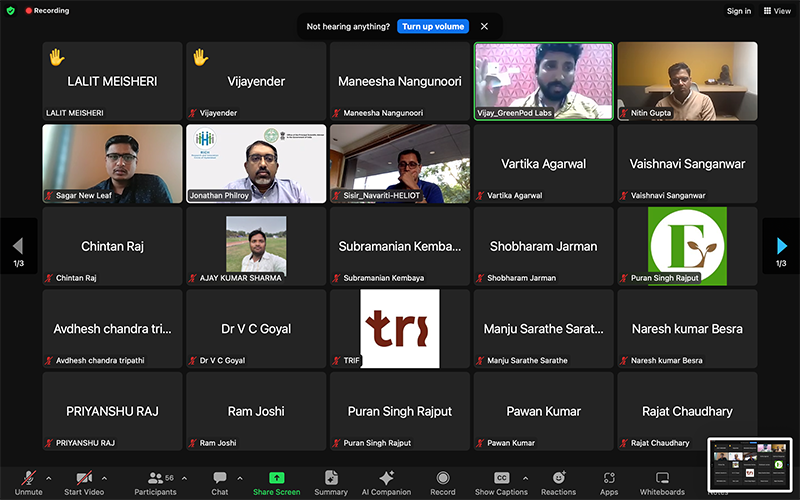This screenshot has width=800, height=500.
Task: Start recording with the Record icon
Action: (x=442, y=478)
